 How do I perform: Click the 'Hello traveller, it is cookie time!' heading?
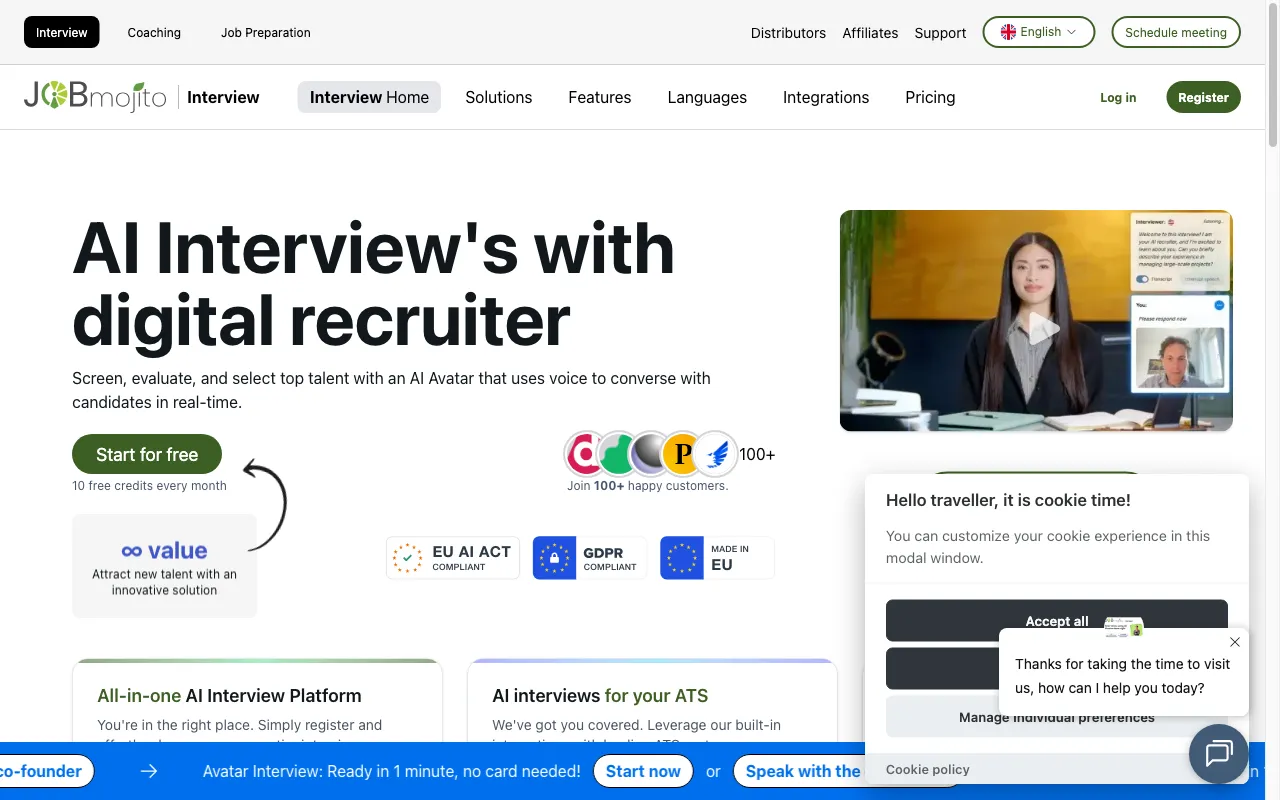[1008, 500]
